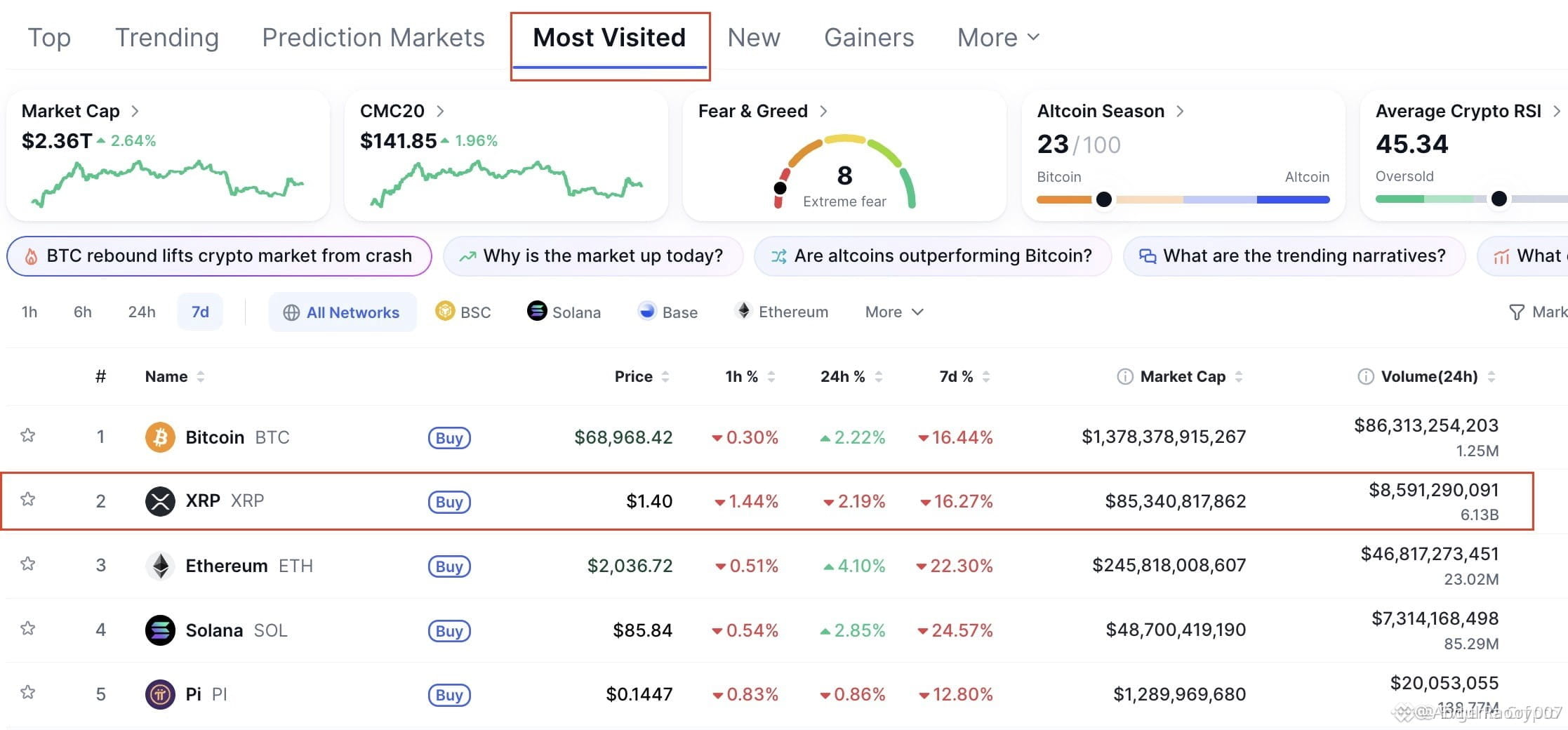1568x730 pixels.
Task: Star Ethereum to add to watchlist
Action: coord(28,564)
